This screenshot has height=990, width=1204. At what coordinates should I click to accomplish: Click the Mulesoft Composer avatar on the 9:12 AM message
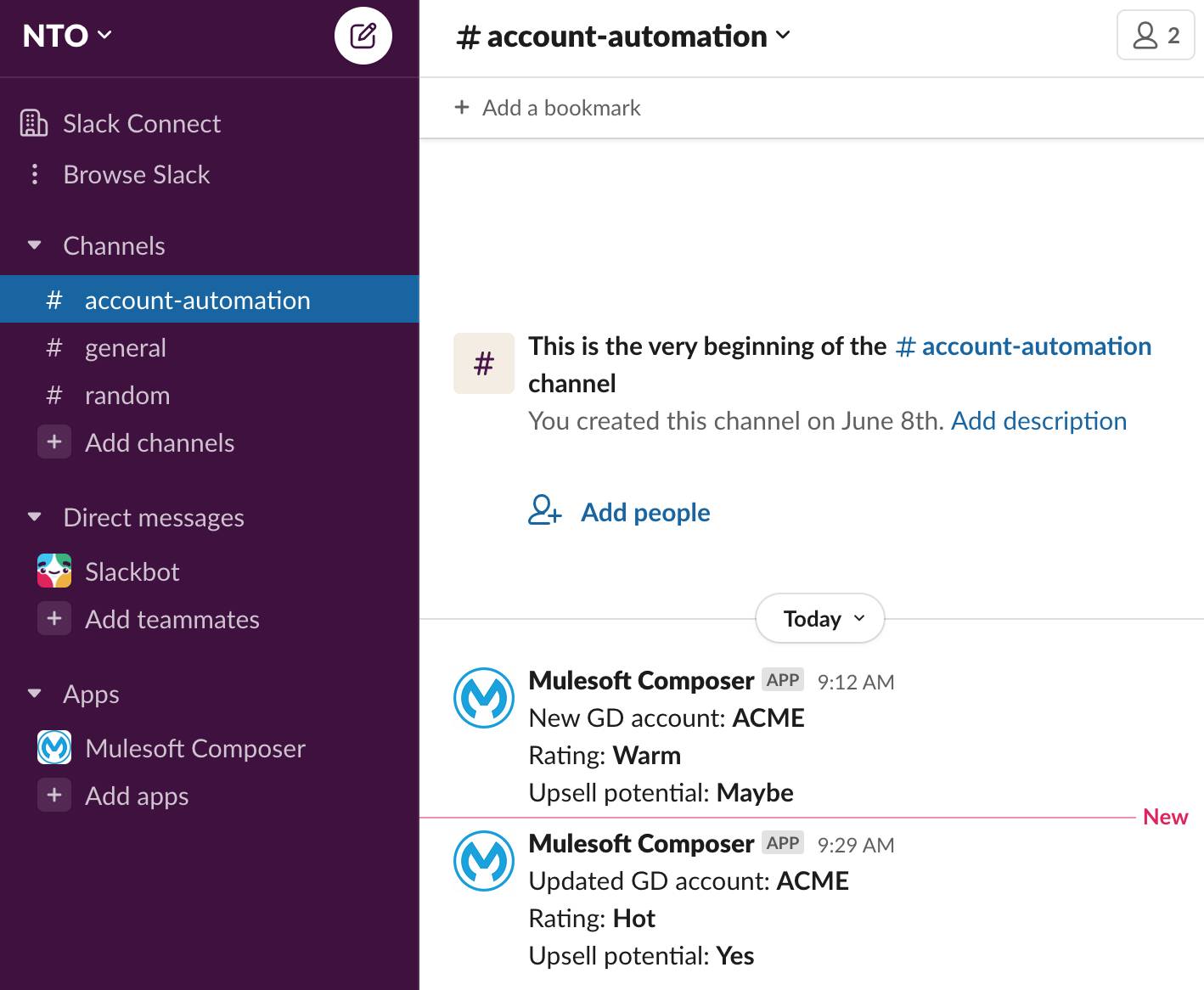pos(484,698)
